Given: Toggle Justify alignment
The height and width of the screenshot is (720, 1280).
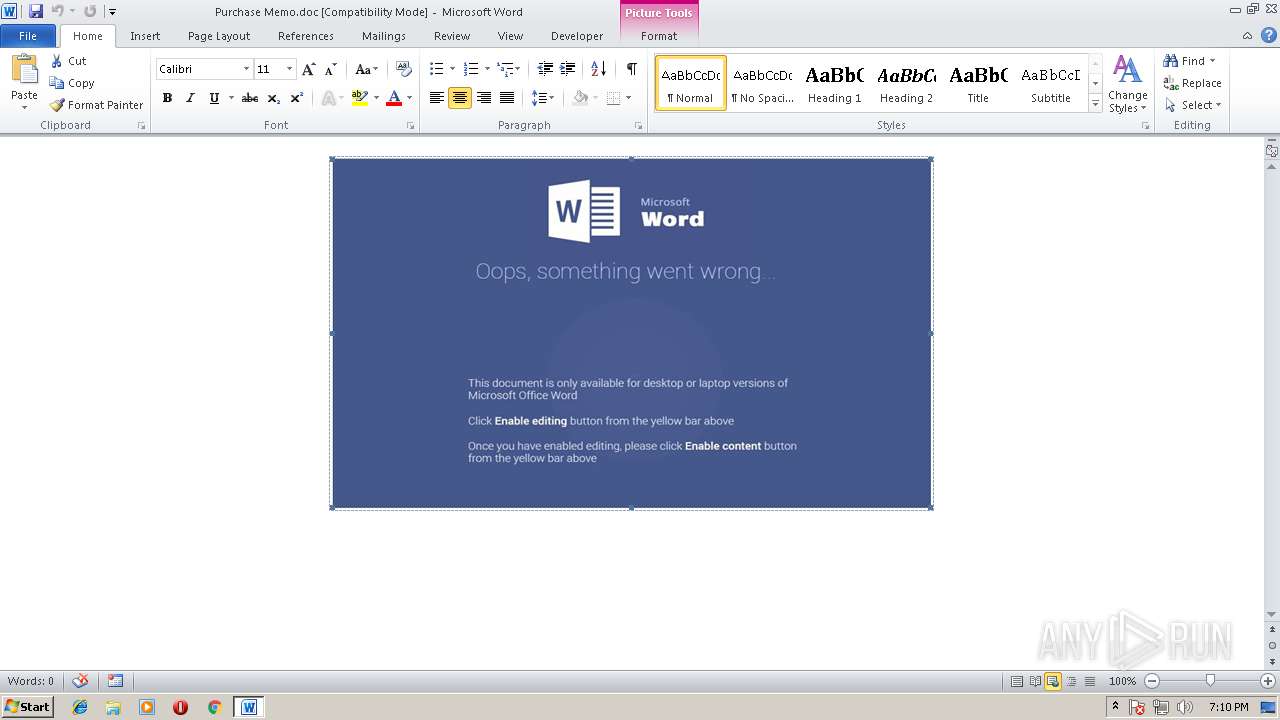Looking at the screenshot, I should (507, 98).
